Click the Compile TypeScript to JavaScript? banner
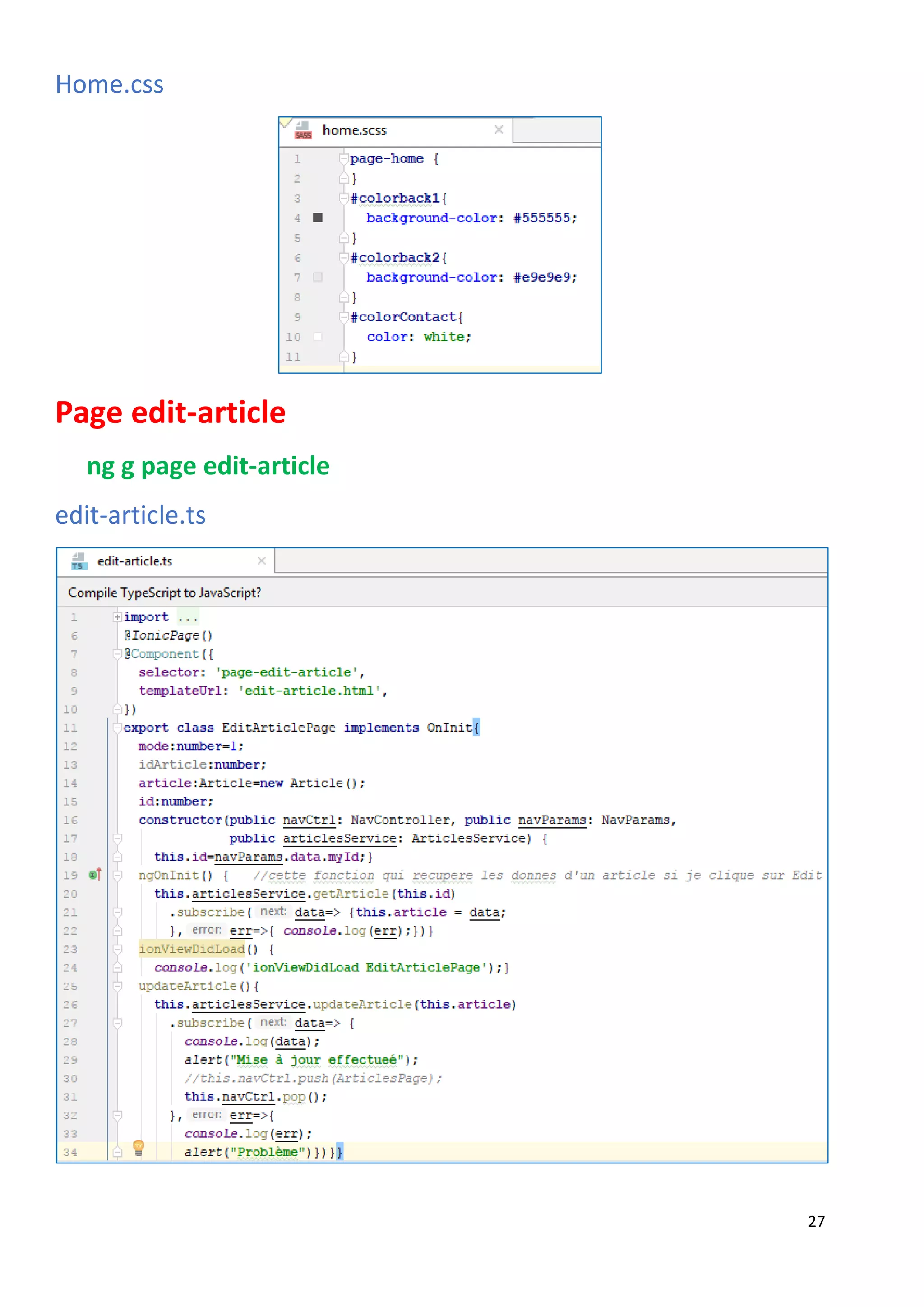The image size is (924, 1307). click(x=442, y=593)
